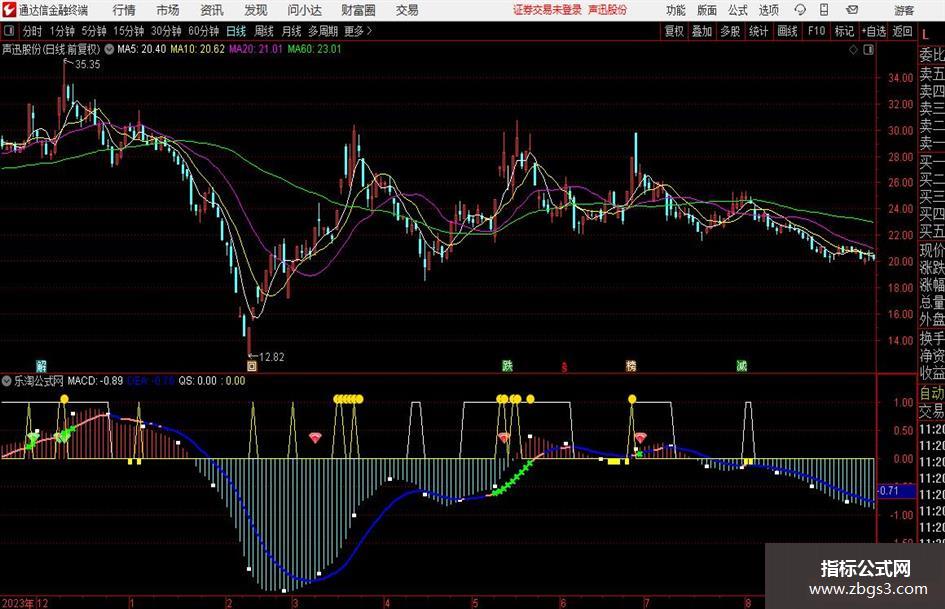The image size is (945, 609).
Task: Switch to the 月线 monthly tab
Action: (x=292, y=31)
